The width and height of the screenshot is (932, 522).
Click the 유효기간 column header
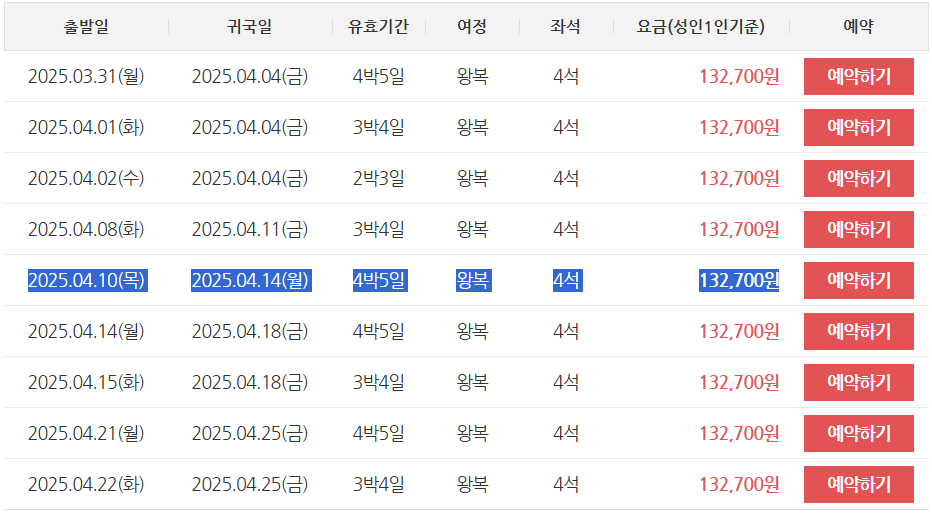pyautogui.click(x=379, y=26)
